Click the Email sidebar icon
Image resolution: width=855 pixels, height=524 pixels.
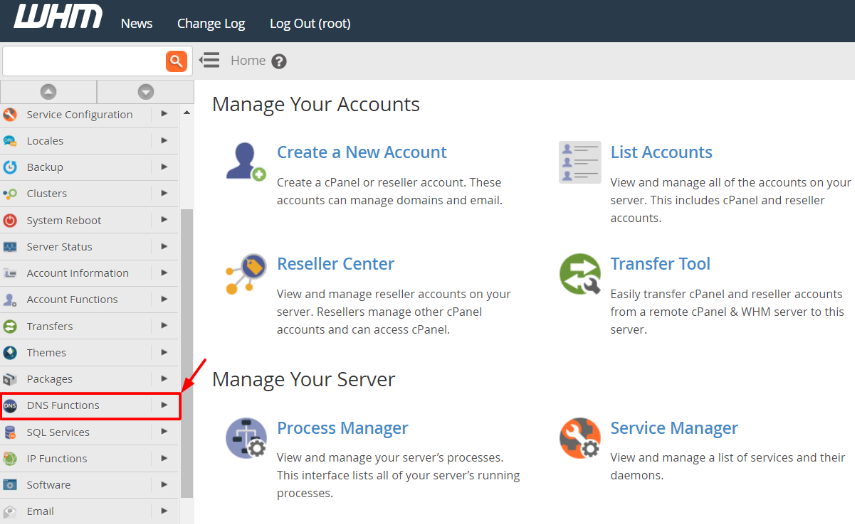(10, 511)
